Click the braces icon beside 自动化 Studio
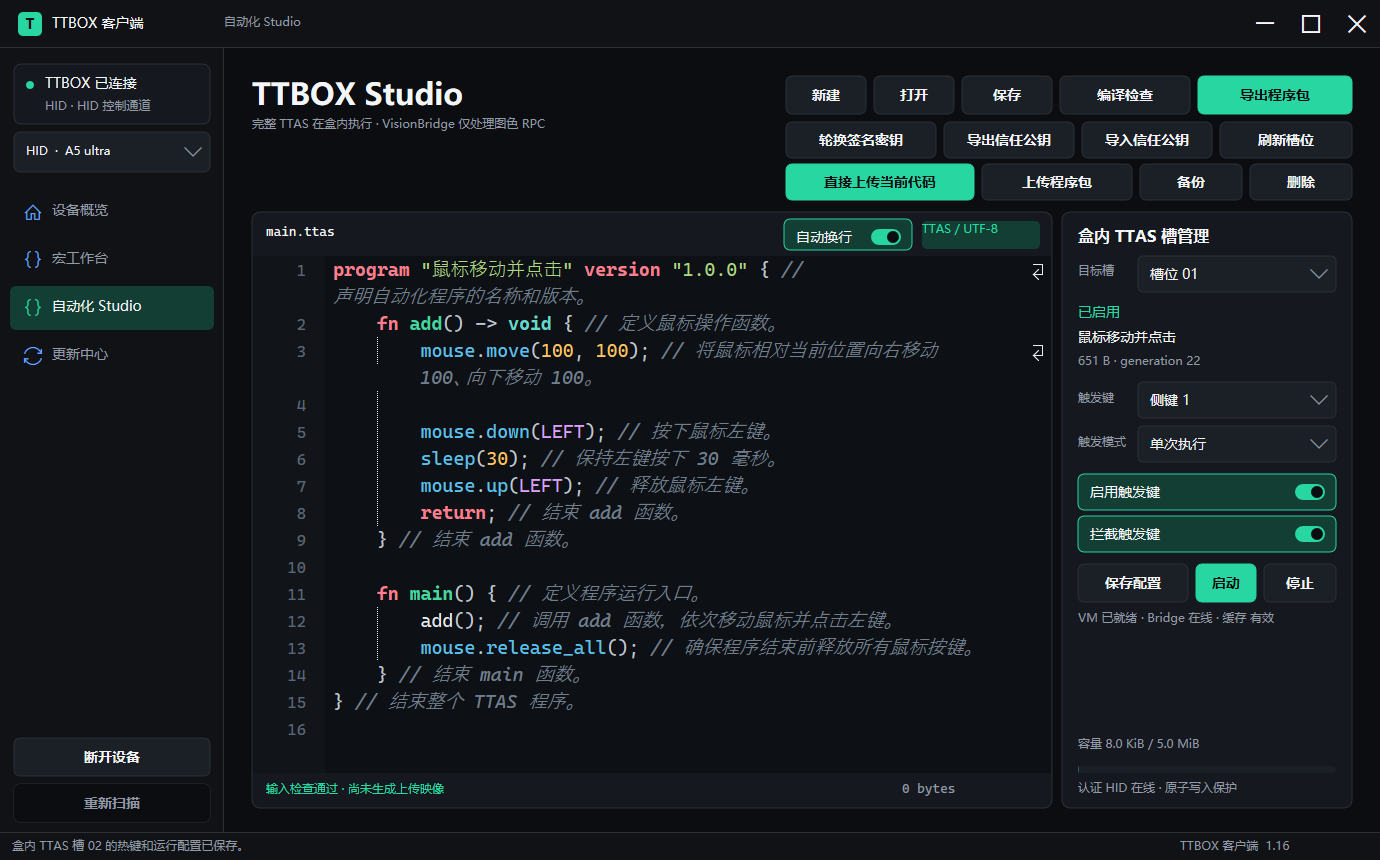Viewport: 1380px width, 860px height. tap(33, 307)
